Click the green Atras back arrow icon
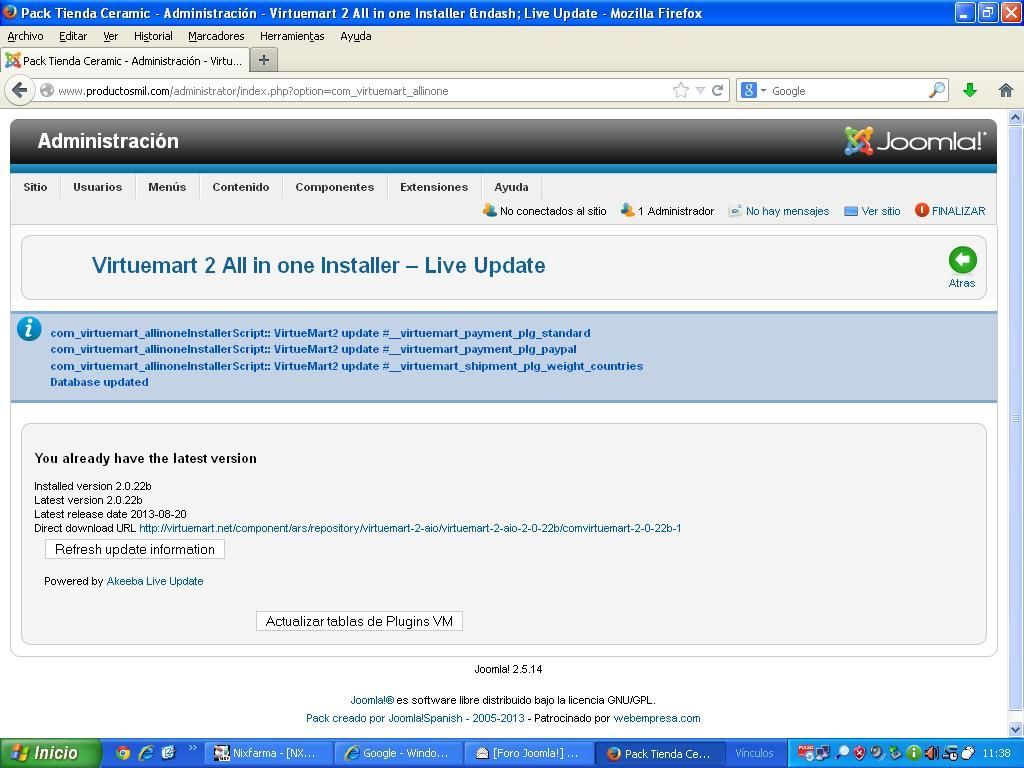 (963, 260)
